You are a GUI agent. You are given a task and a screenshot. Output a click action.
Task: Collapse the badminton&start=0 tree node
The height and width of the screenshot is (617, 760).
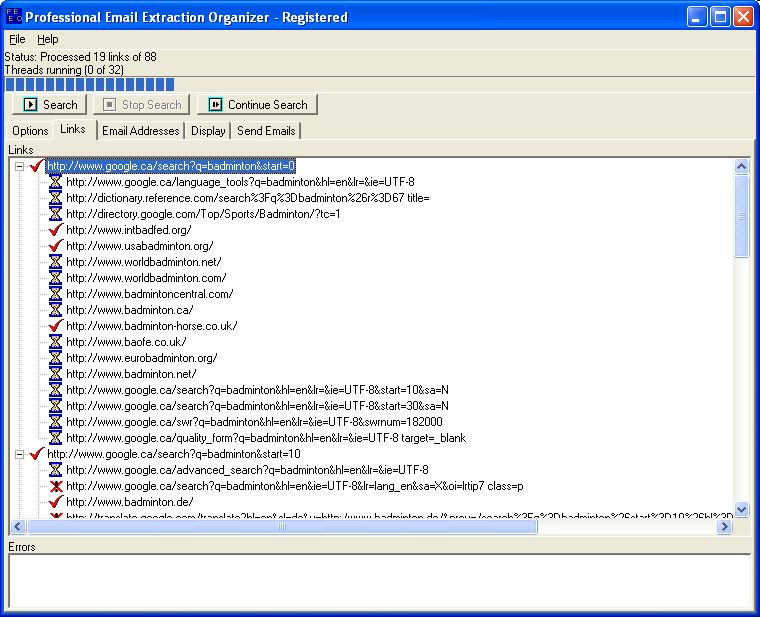[21, 166]
